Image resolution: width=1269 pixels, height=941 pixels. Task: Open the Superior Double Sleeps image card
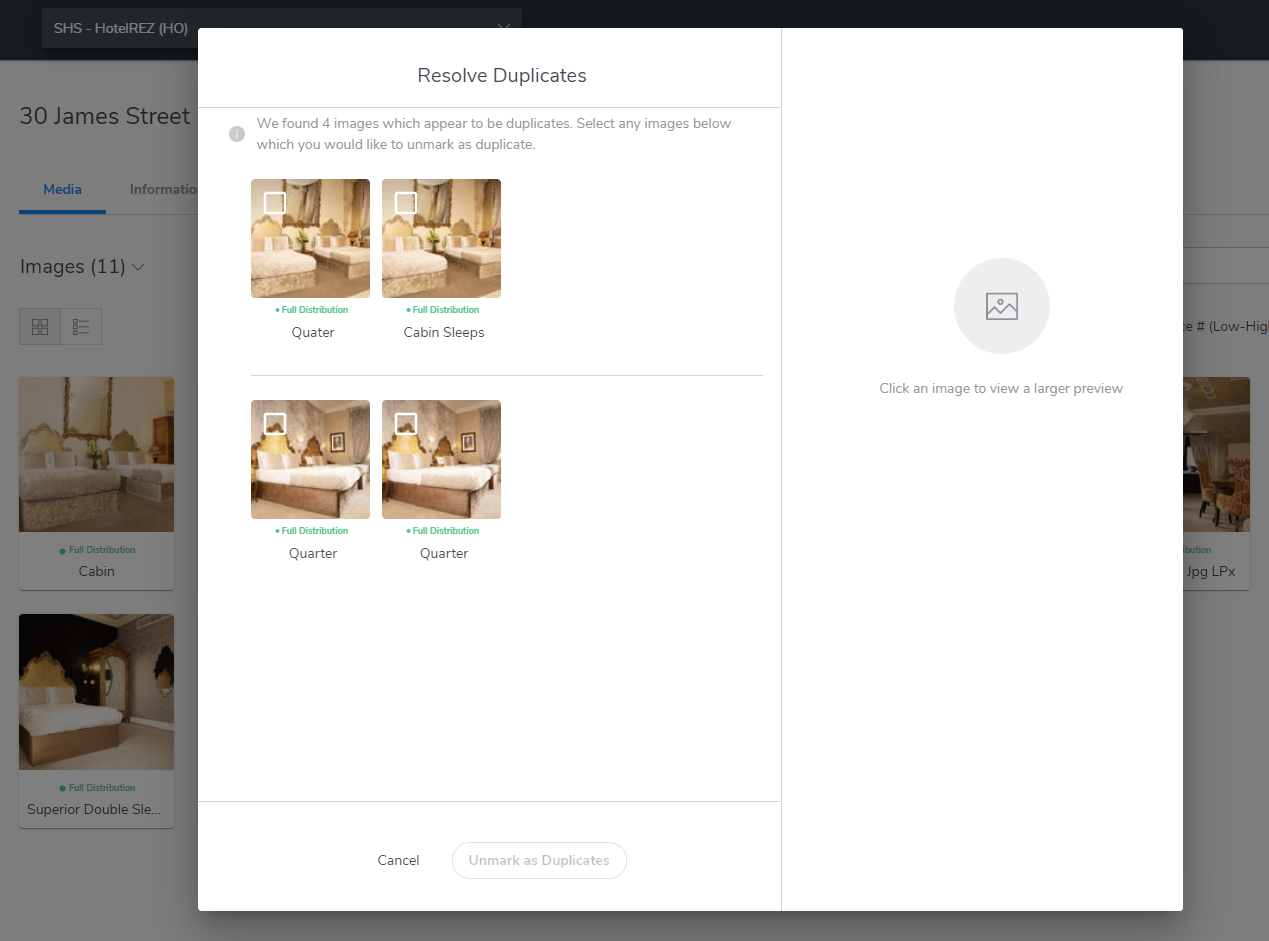coord(96,721)
